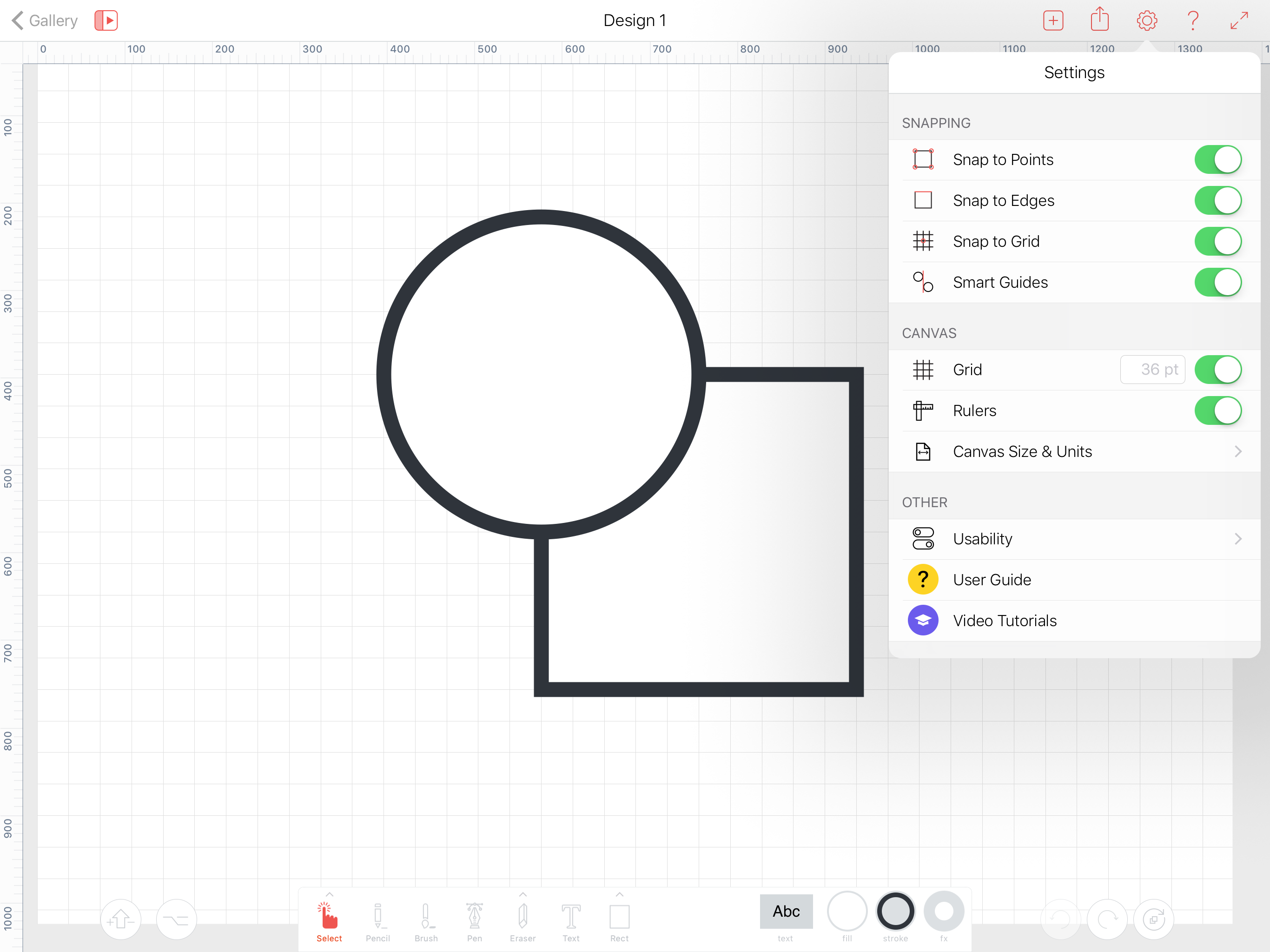Expand Rect shape options caret

619,894
